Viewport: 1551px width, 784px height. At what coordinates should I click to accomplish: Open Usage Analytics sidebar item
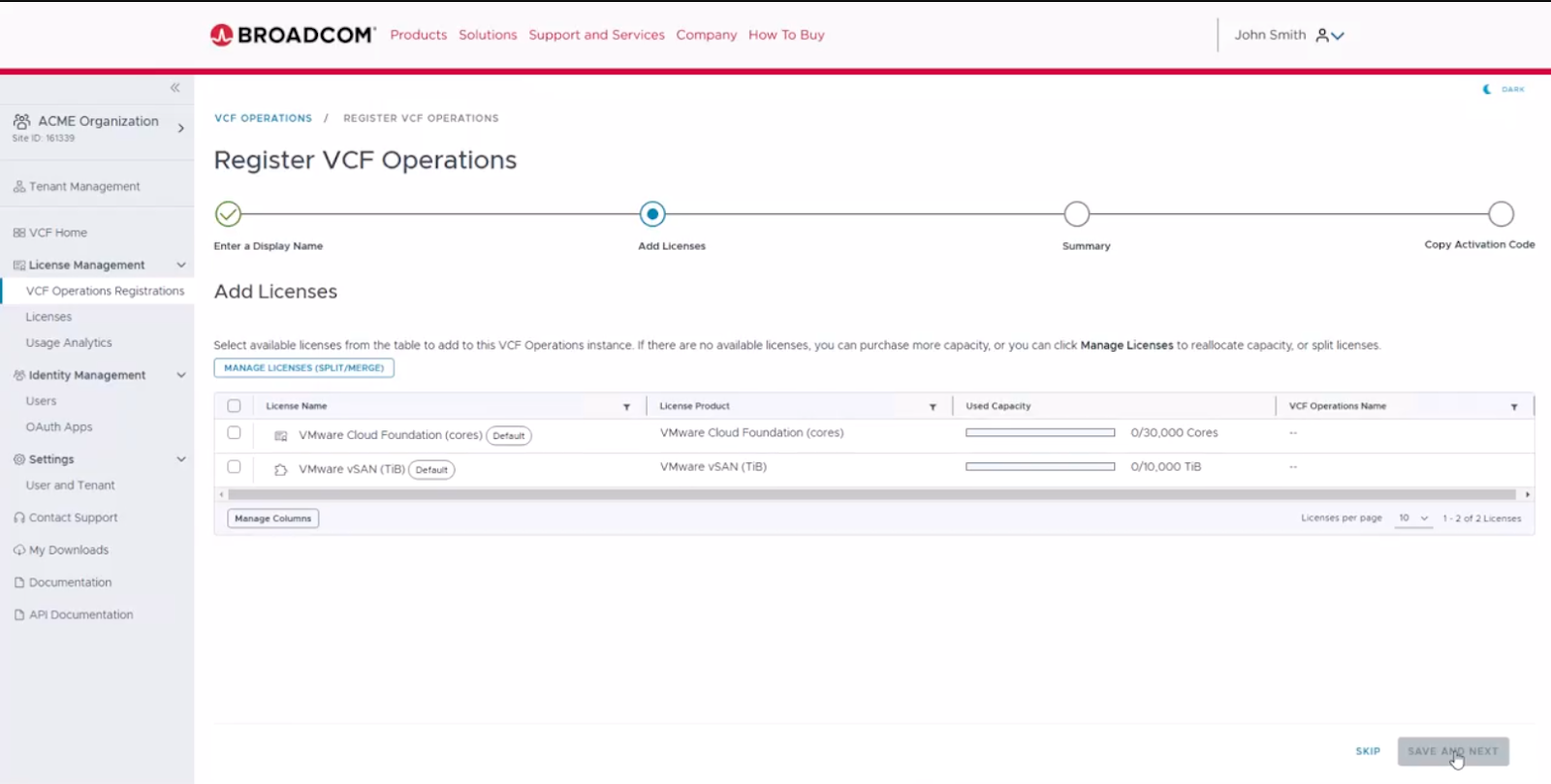click(69, 343)
